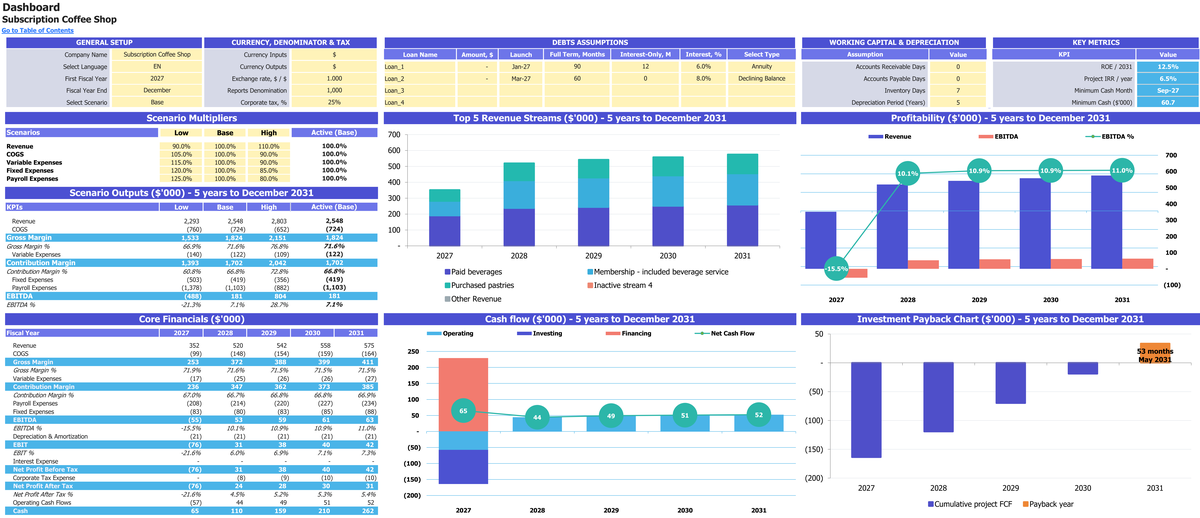Click the DEBTS ASSUMPTIONS header
Viewport: 1200px width, 518px height.
[590, 43]
